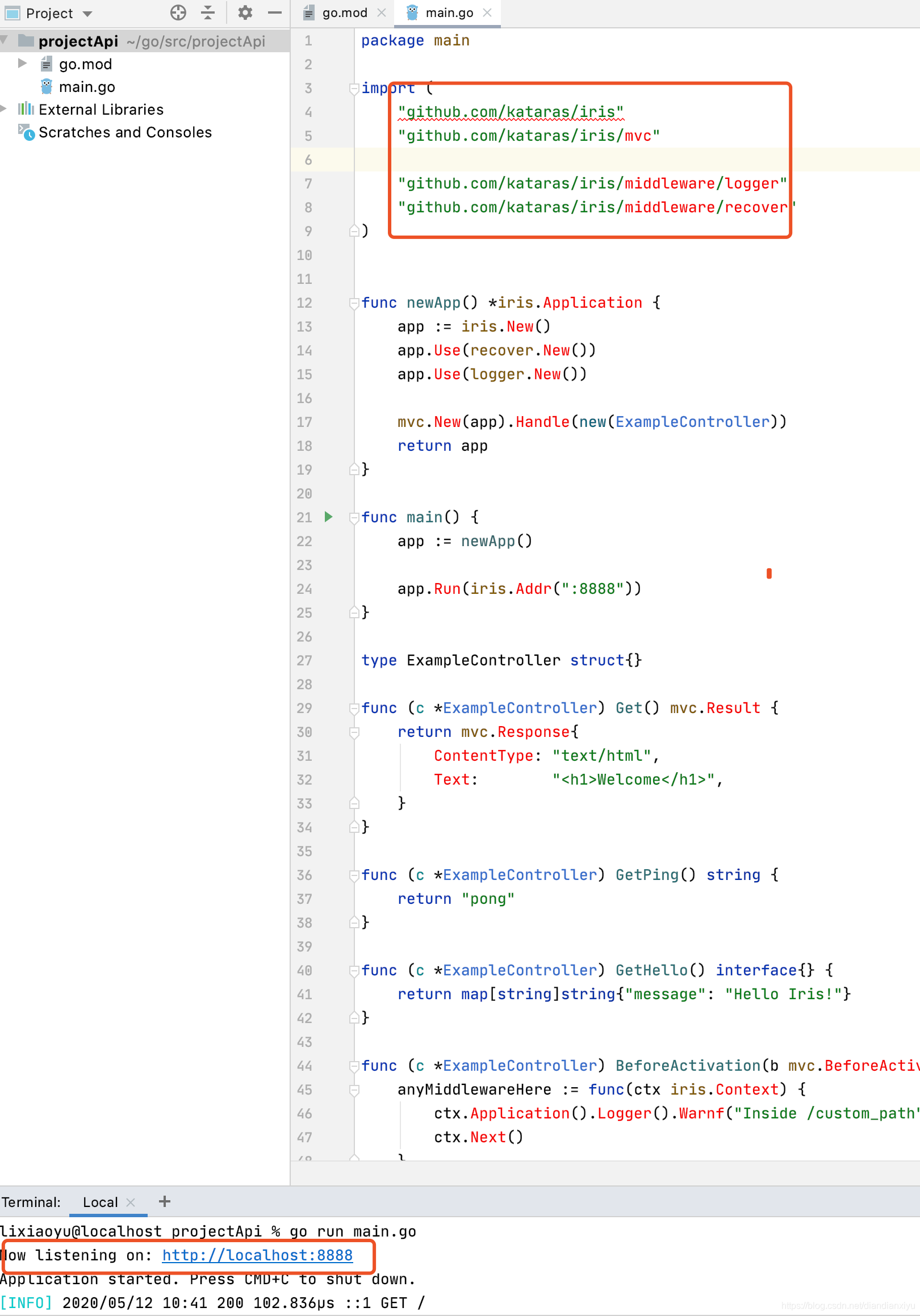Click the error stripe marker in editor
Viewport: 920px width, 1316px height.
point(770,573)
